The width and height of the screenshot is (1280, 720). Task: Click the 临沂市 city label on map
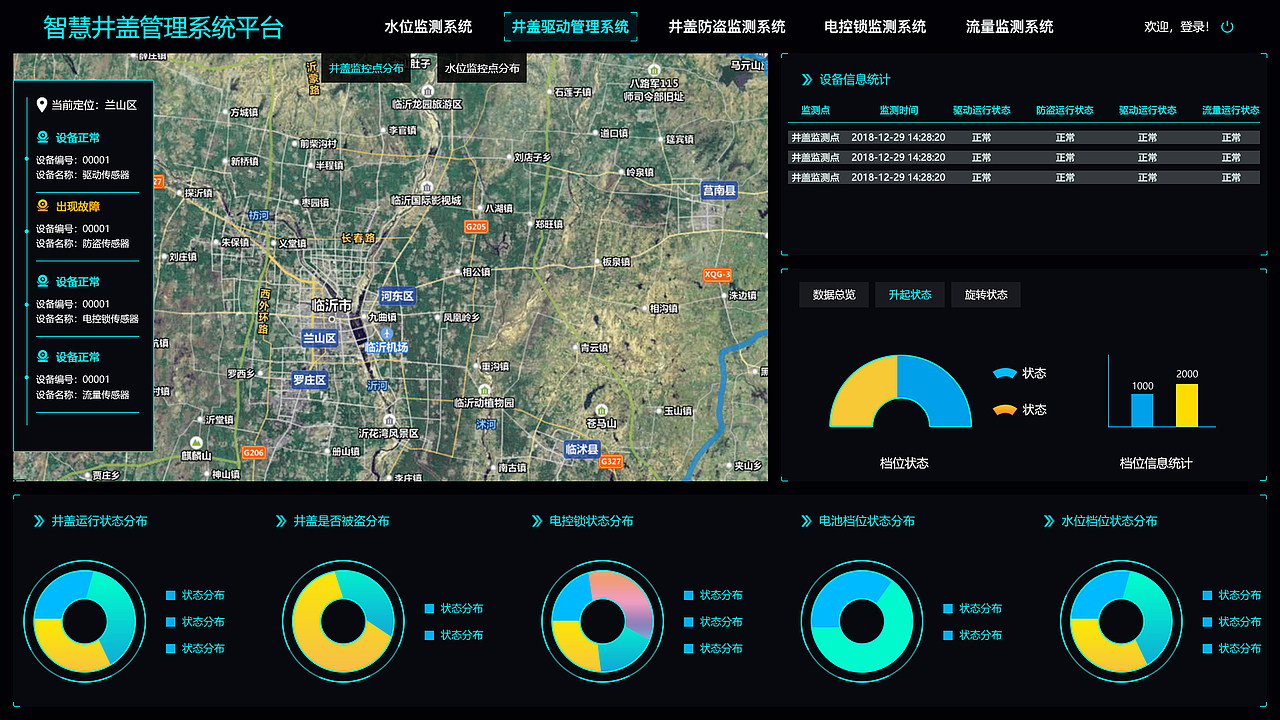coord(332,305)
